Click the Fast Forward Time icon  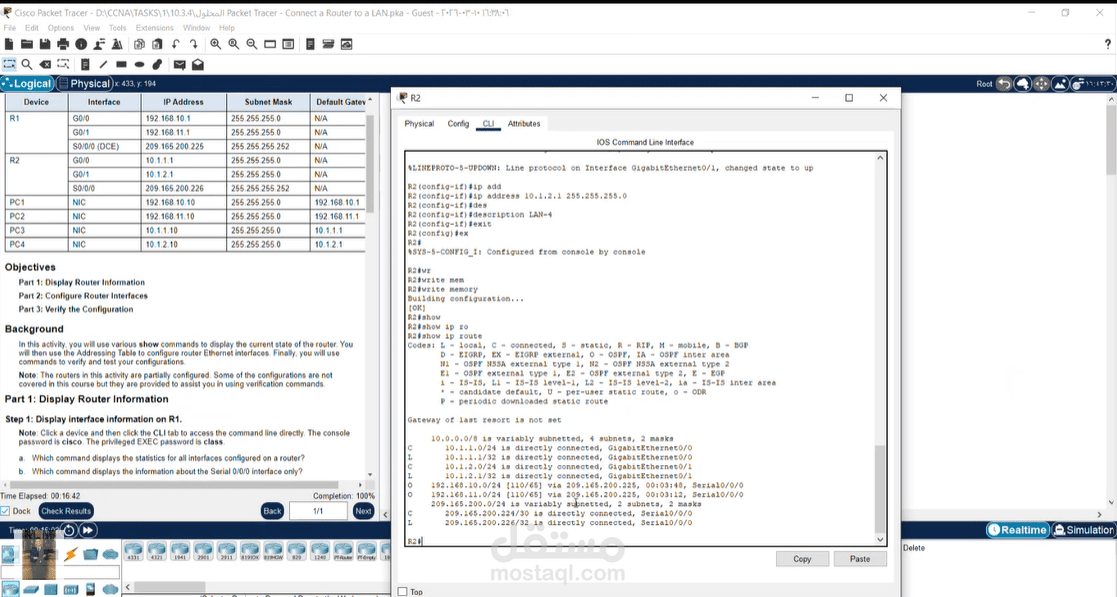pyautogui.click(x=88, y=530)
